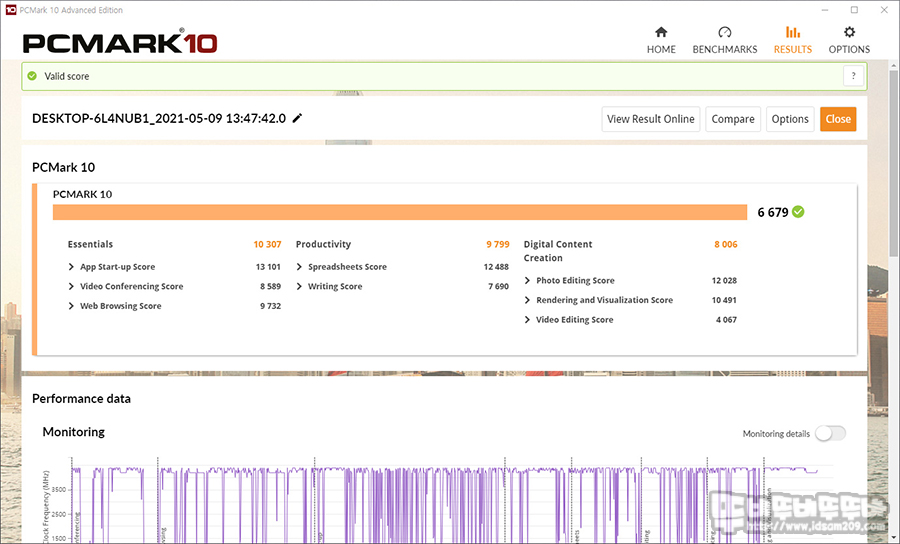Toggle the Monitoring details switch

[x=831, y=433]
